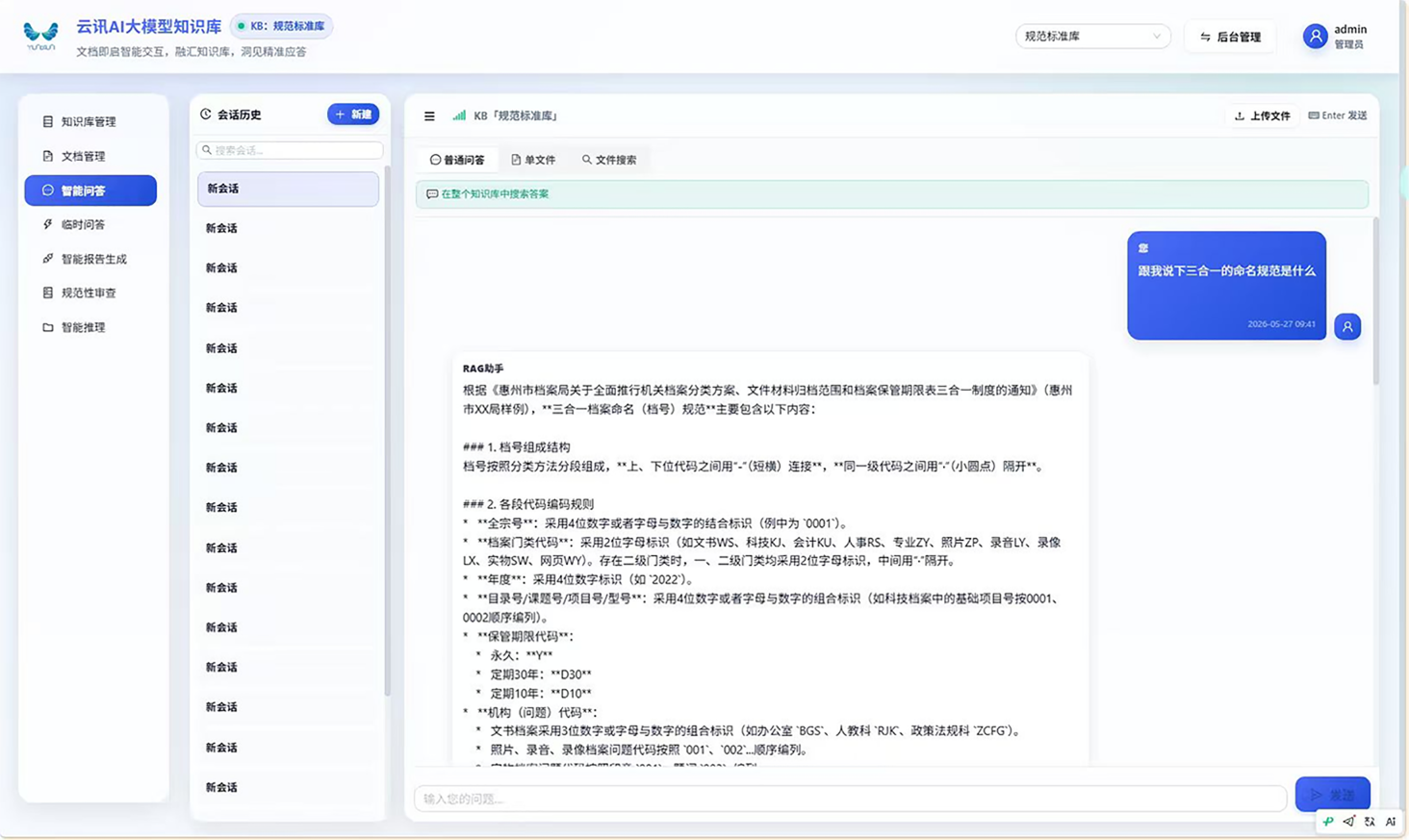Switch to the 文件搜索 tab
1409x840 pixels.
click(609, 160)
